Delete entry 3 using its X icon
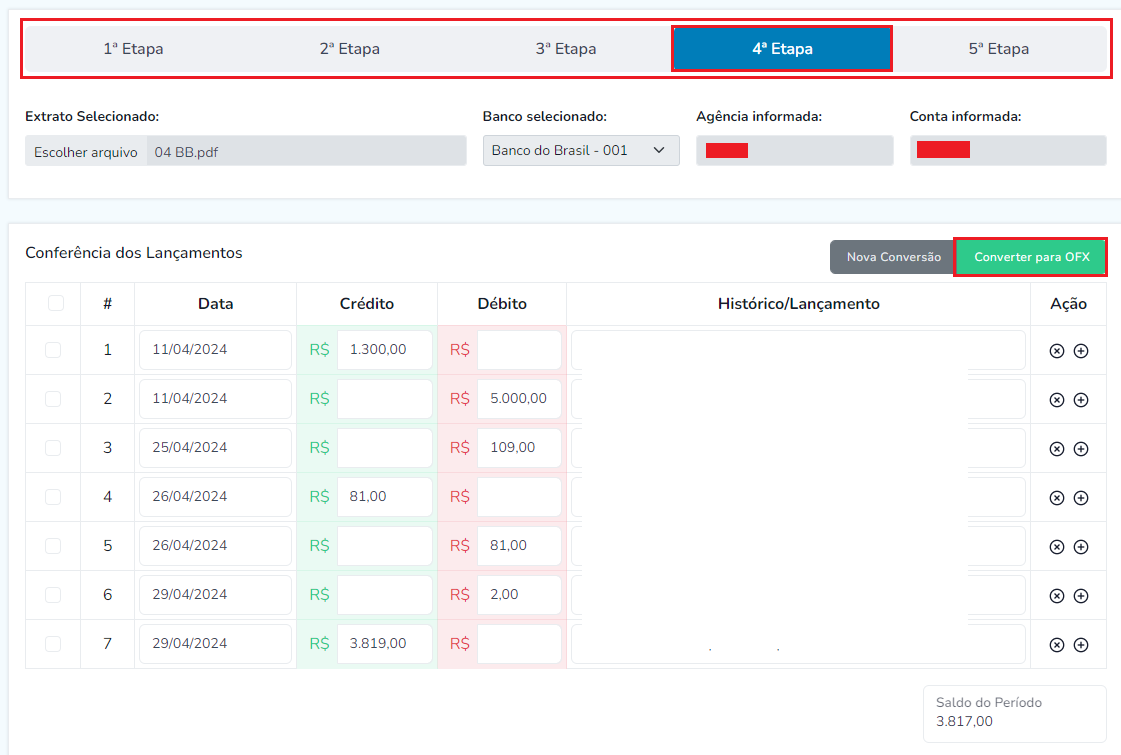 pyautogui.click(x=1056, y=449)
